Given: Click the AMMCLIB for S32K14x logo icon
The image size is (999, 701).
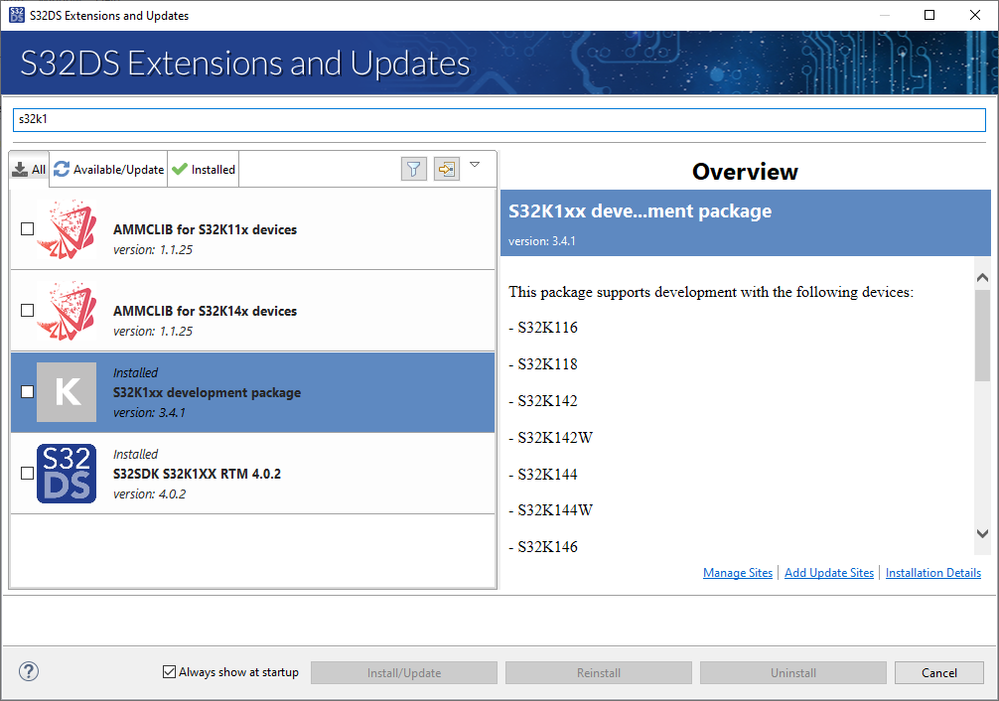Looking at the screenshot, I should click(x=67, y=310).
